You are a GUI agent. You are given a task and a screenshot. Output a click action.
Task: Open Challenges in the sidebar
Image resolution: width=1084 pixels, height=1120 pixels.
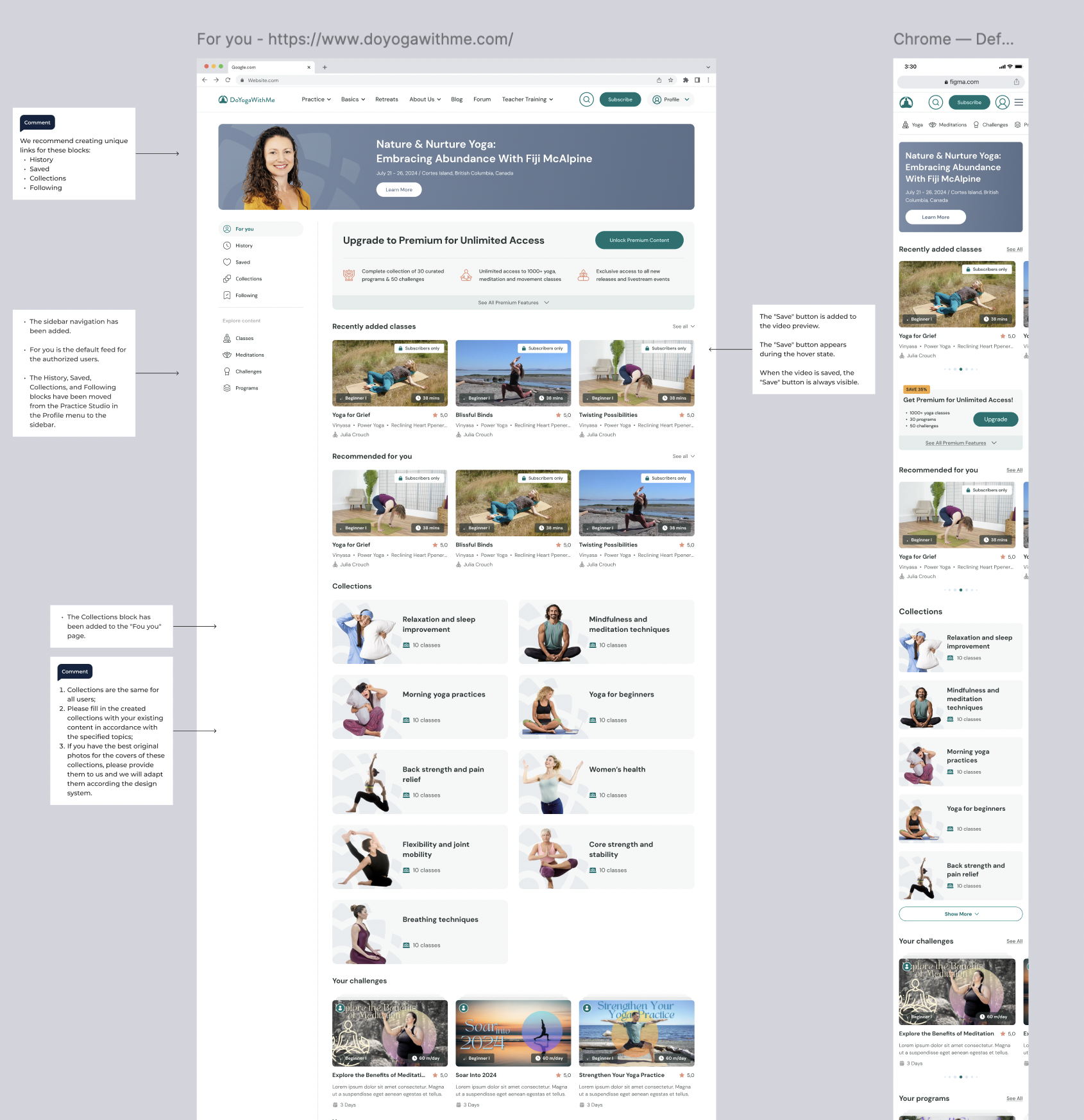[x=248, y=371]
